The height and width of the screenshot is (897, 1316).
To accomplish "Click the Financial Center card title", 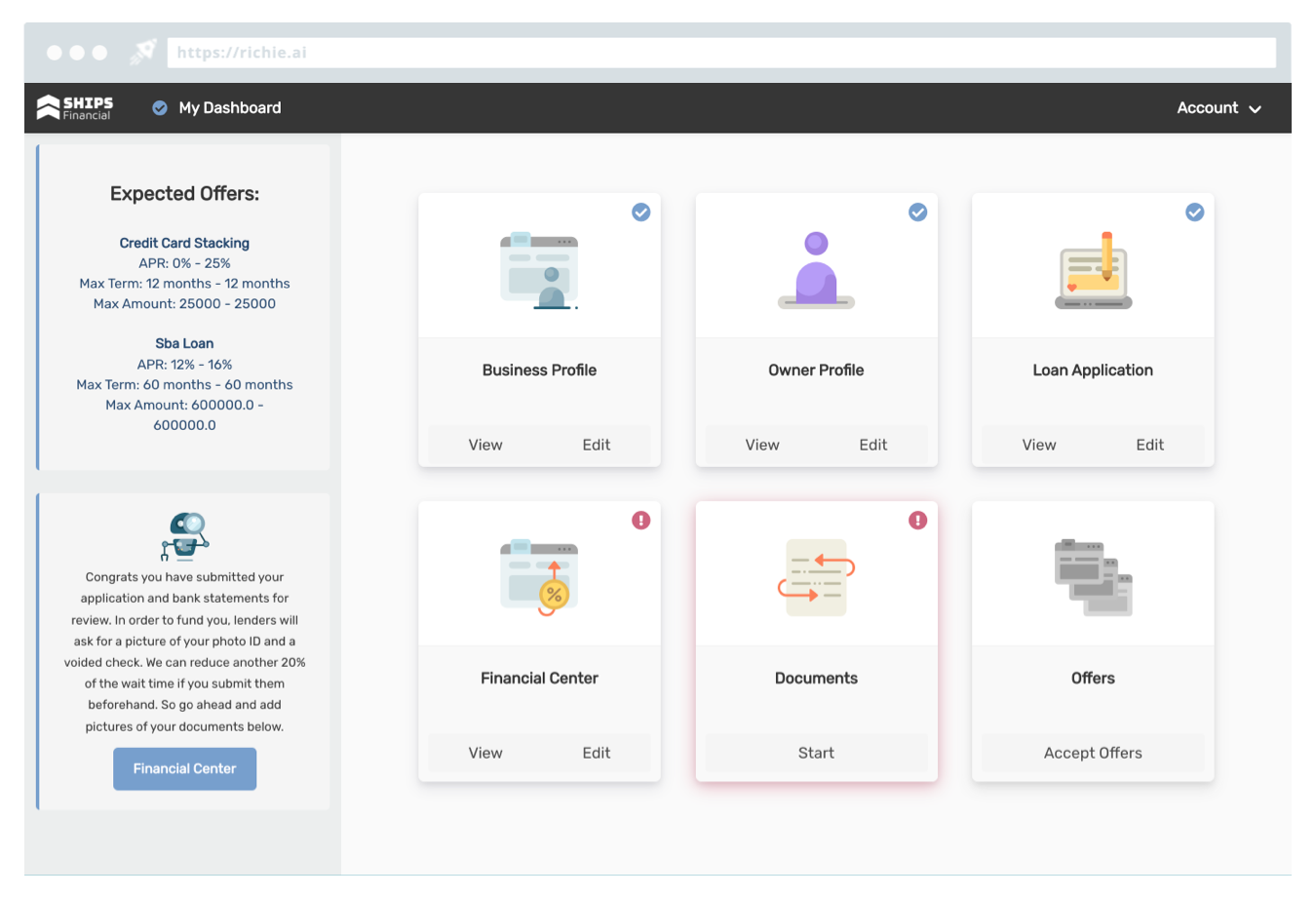I will 539,679.
